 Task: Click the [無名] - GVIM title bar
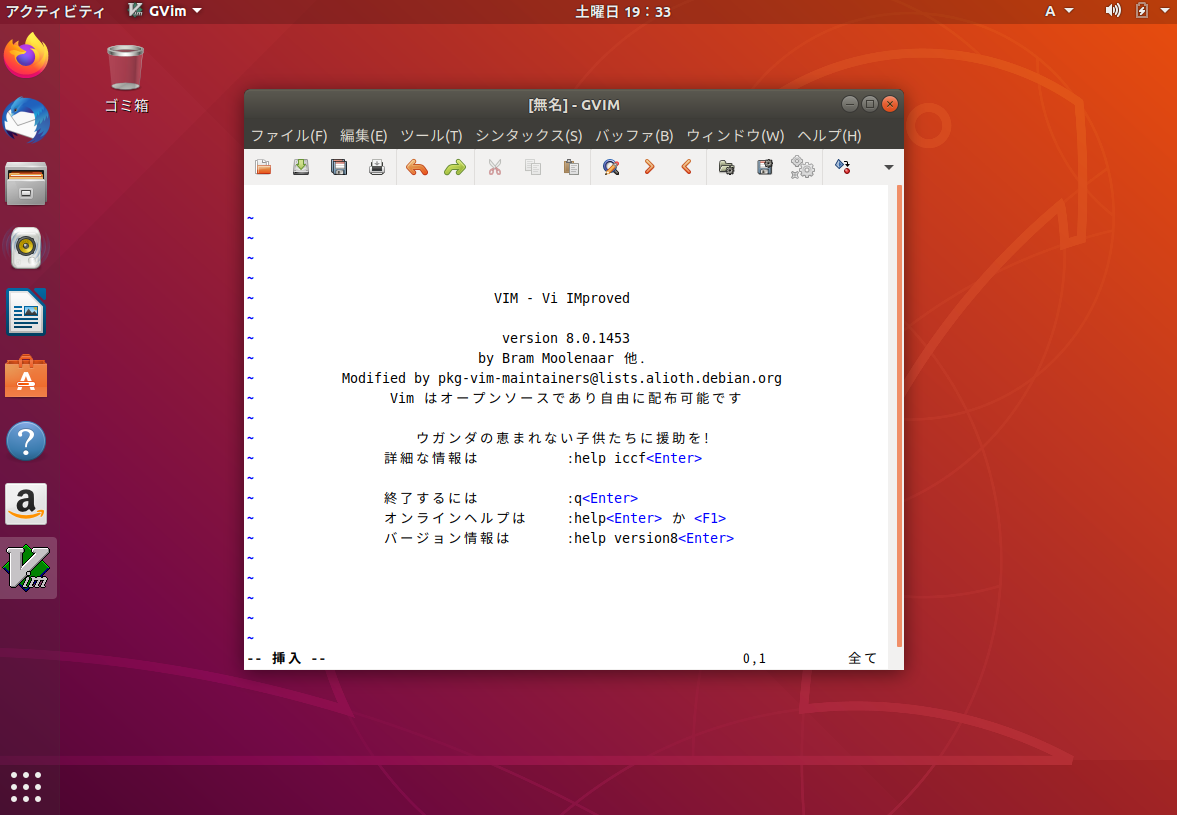point(573,104)
